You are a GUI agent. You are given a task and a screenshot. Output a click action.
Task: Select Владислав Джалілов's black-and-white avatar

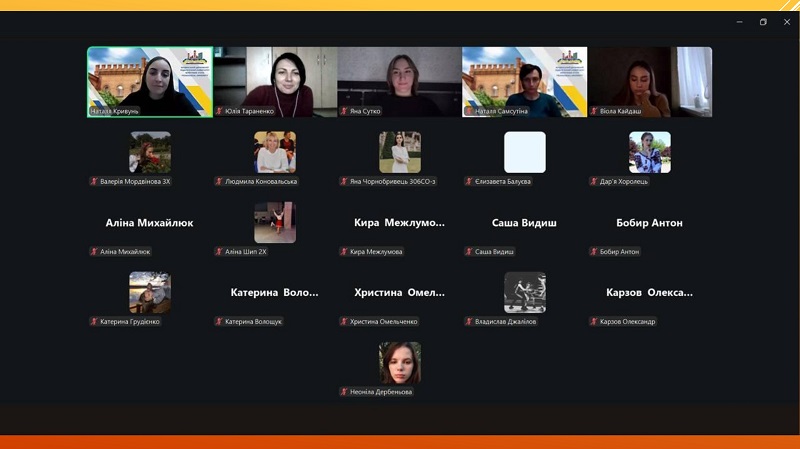click(x=525, y=292)
